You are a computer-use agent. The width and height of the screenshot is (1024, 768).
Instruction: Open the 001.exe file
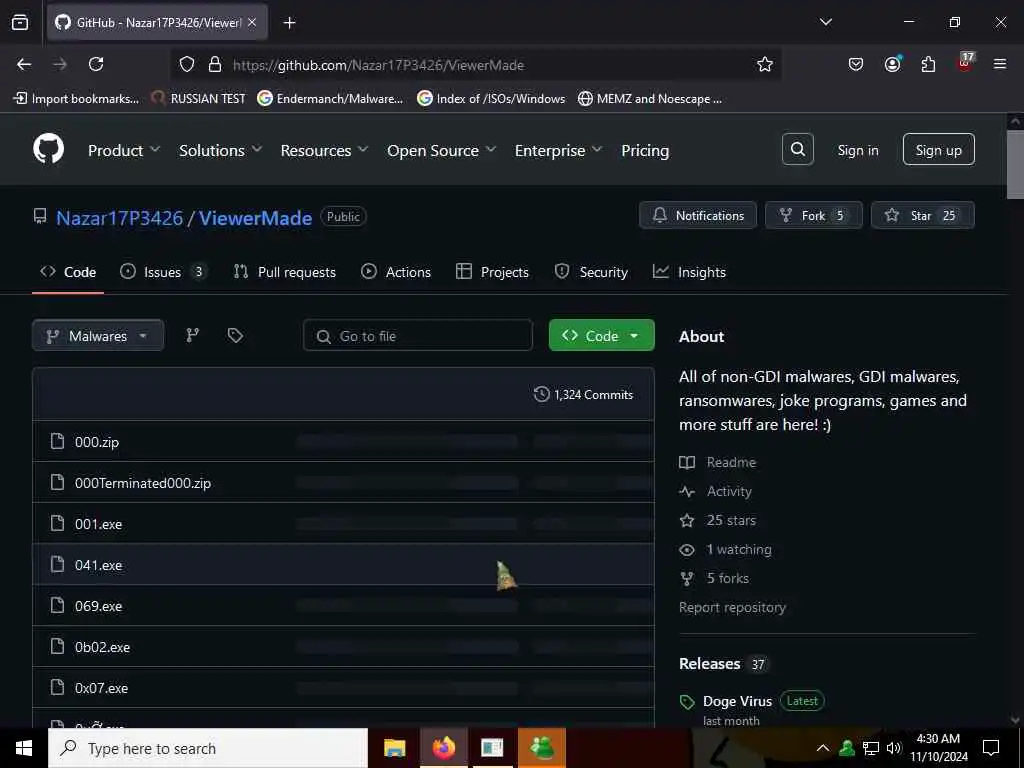98,524
